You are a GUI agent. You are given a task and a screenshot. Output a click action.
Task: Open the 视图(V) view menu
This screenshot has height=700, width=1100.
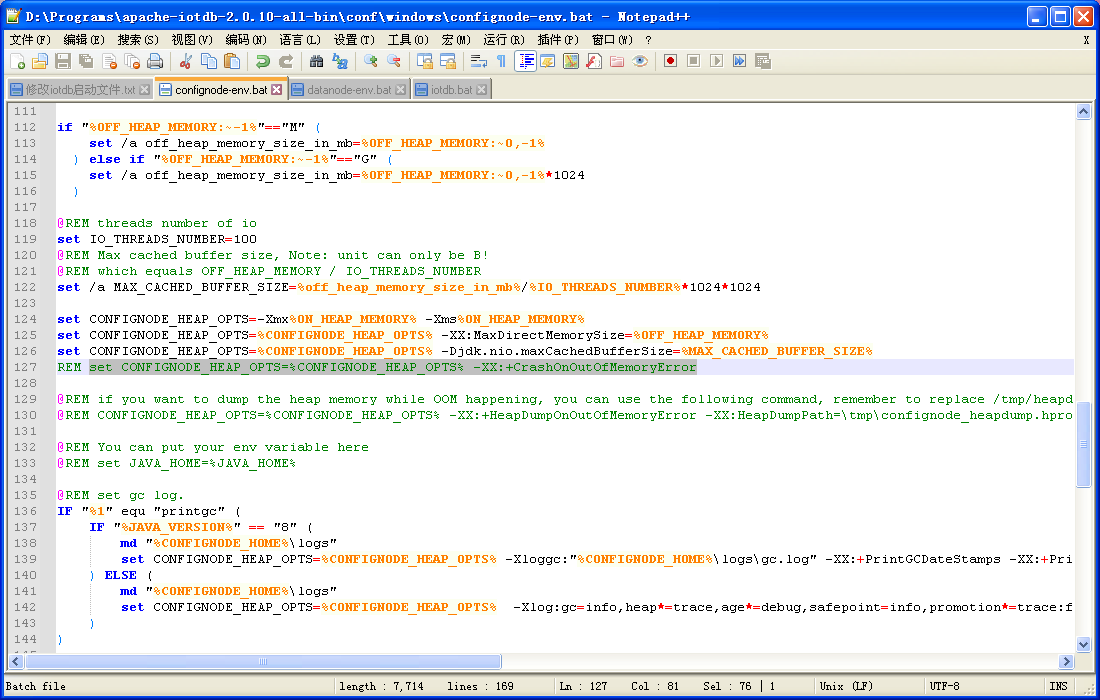tap(192, 40)
